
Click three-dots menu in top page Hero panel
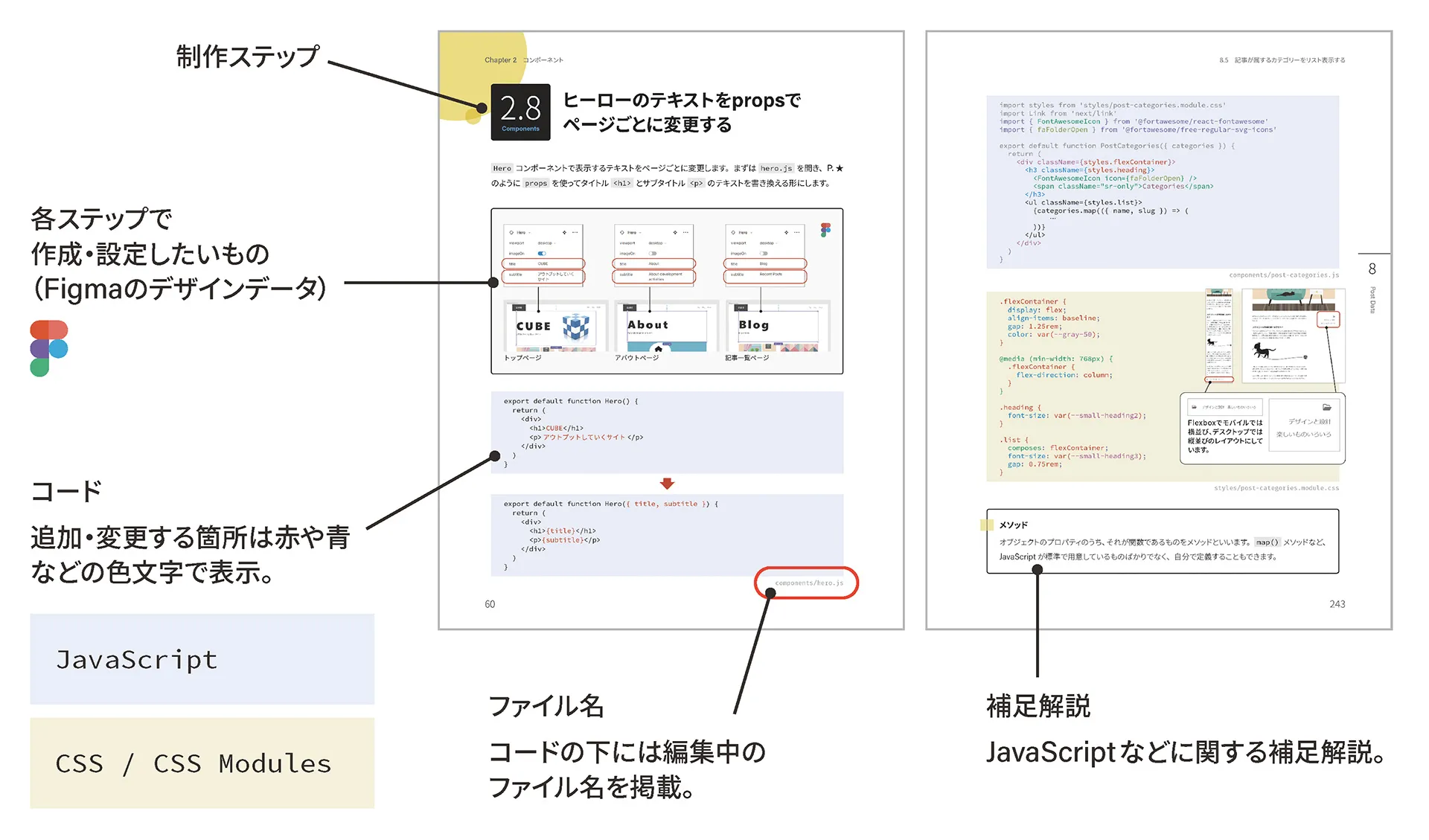click(575, 232)
